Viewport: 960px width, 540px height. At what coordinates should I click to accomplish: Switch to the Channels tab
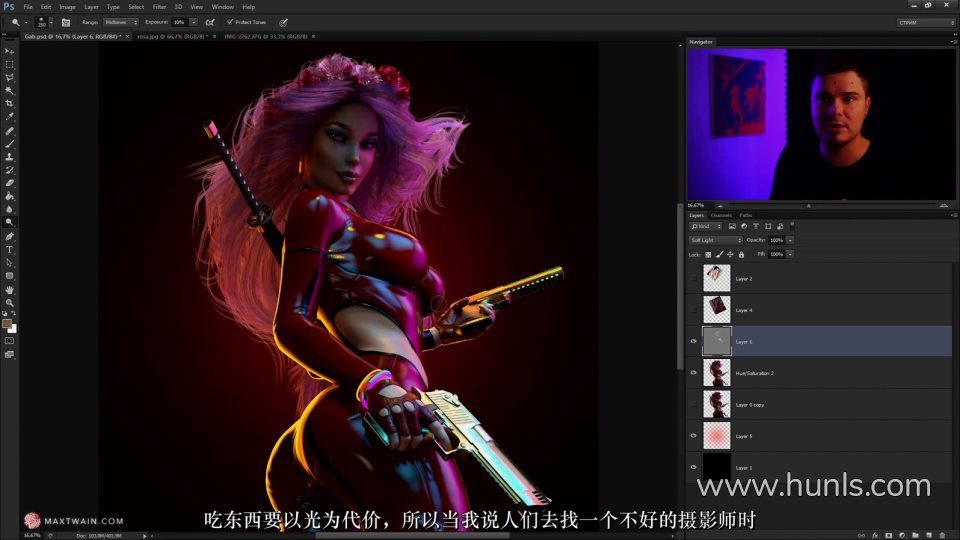click(721, 216)
